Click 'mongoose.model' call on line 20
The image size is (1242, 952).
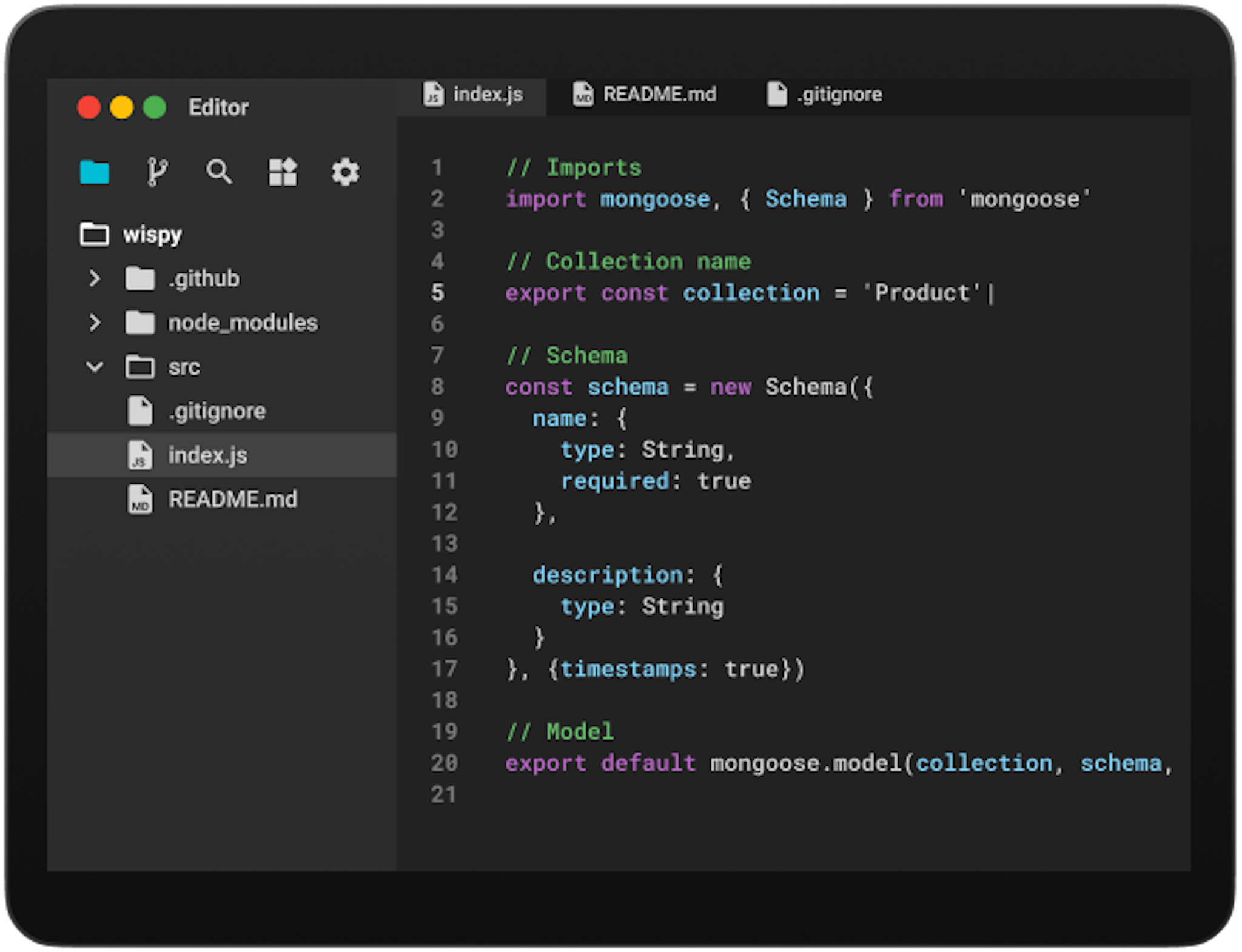tap(806, 763)
